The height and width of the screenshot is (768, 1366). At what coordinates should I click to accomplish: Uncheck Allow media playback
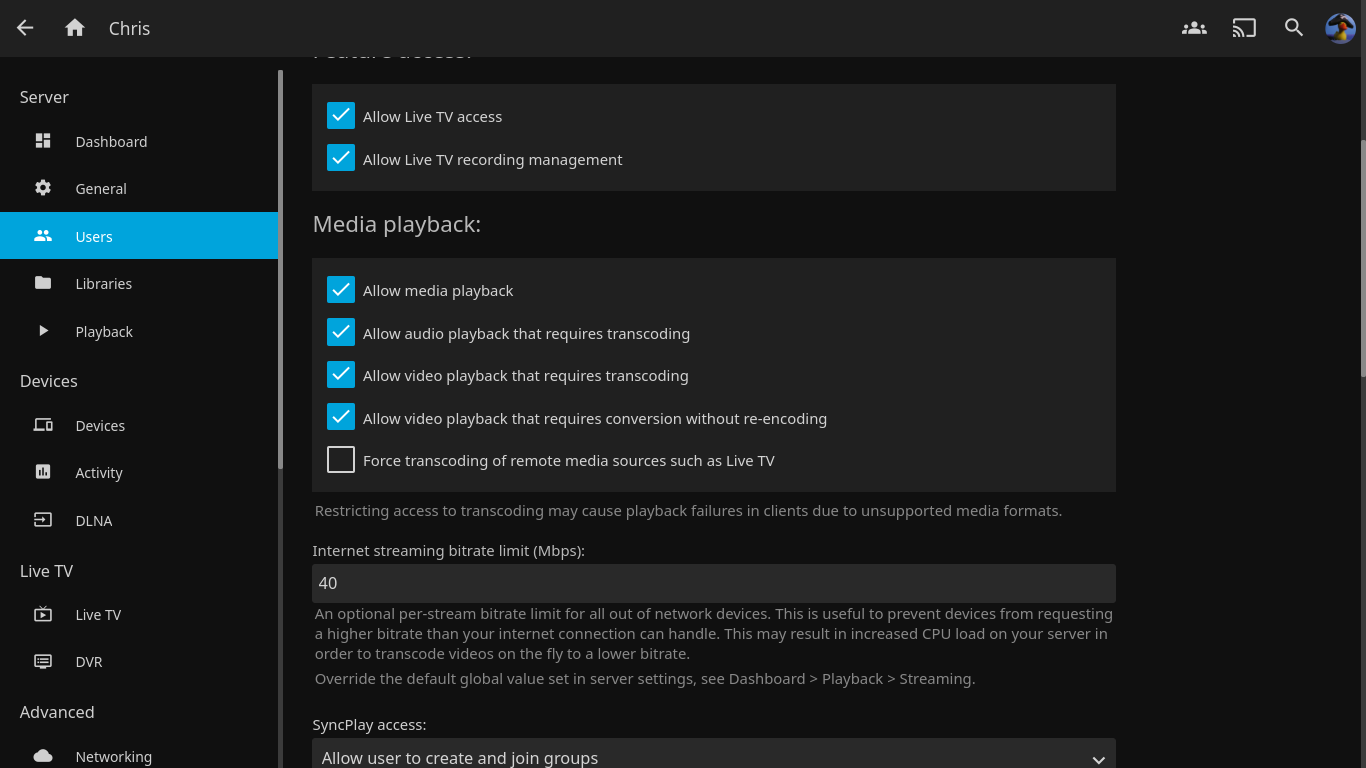pos(341,290)
